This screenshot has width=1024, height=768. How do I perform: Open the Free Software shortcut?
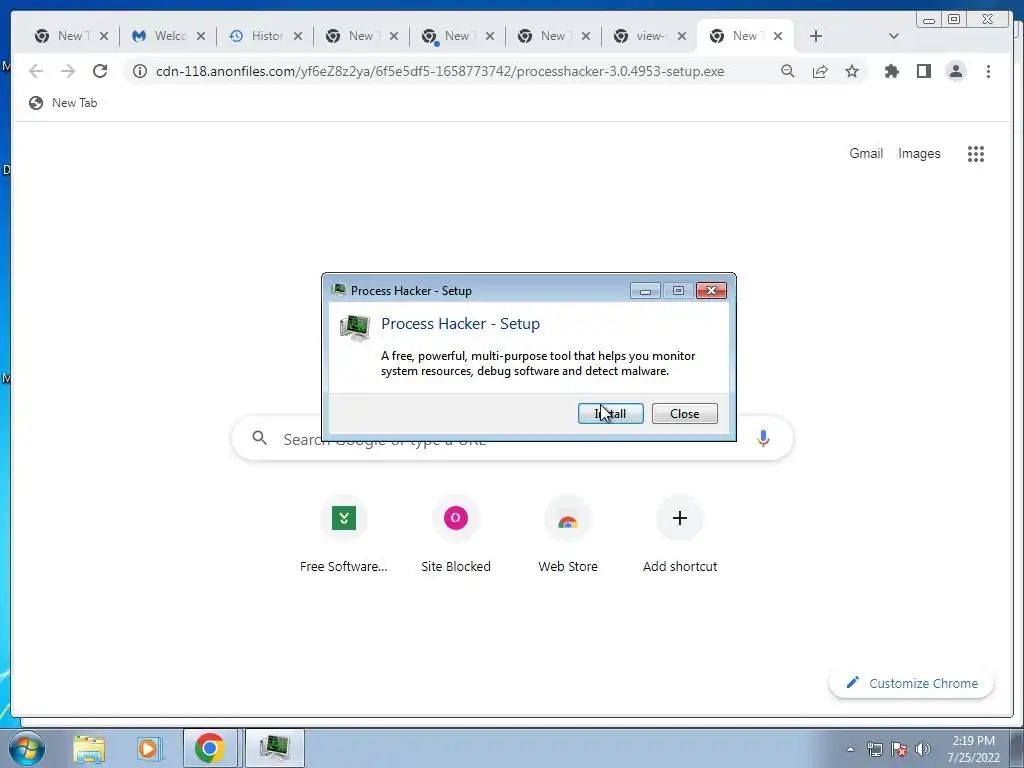click(x=344, y=534)
